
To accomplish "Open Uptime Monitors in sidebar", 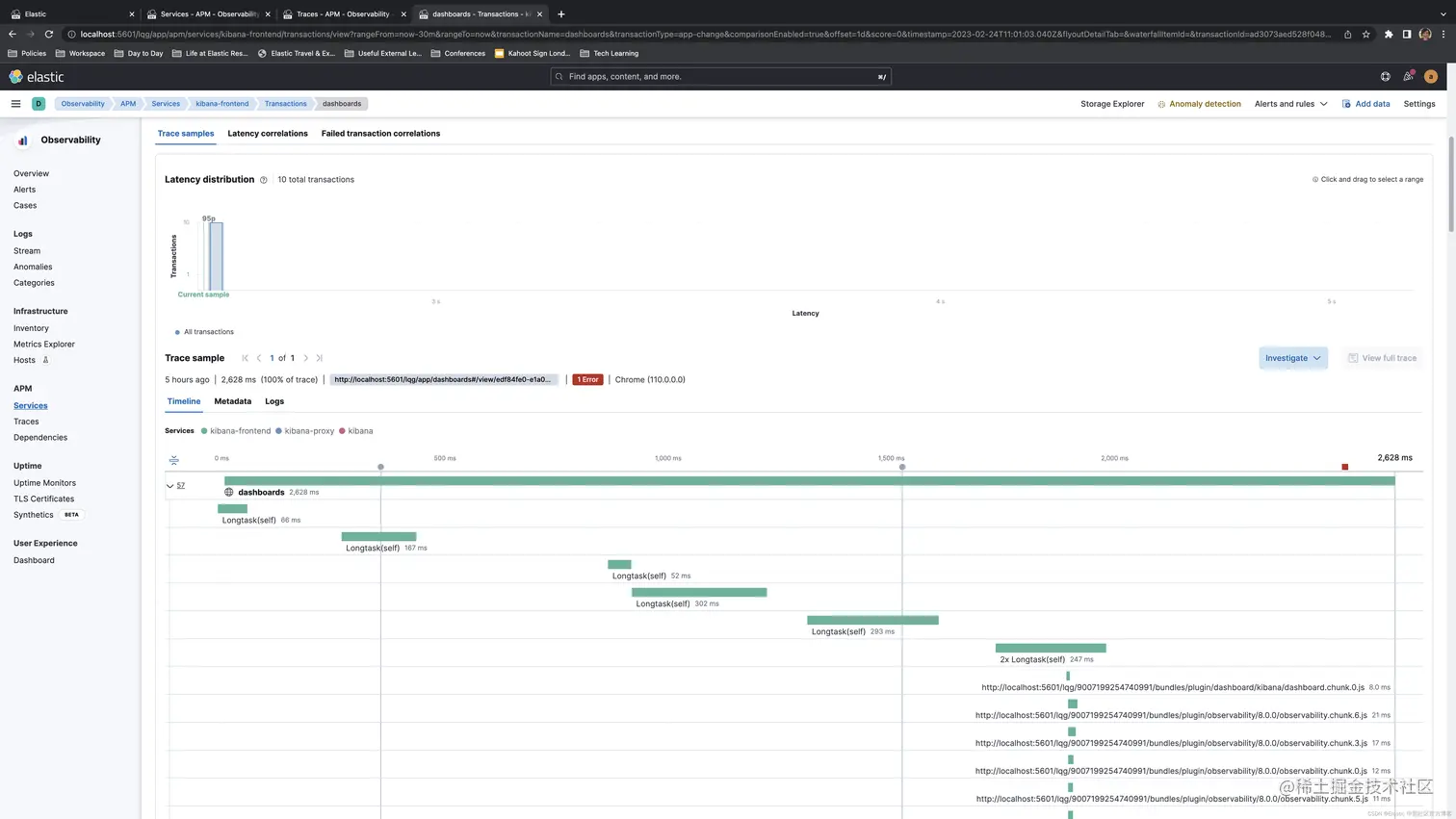I will click(x=44, y=483).
